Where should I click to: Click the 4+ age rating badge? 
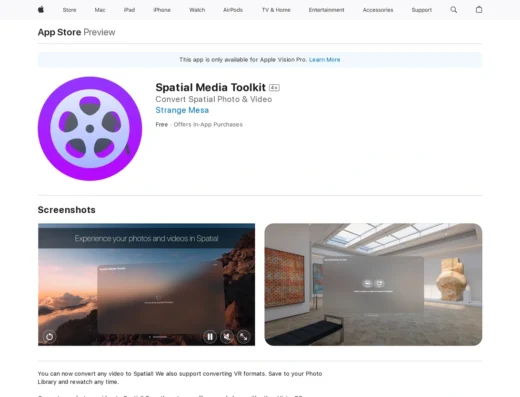(x=274, y=88)
